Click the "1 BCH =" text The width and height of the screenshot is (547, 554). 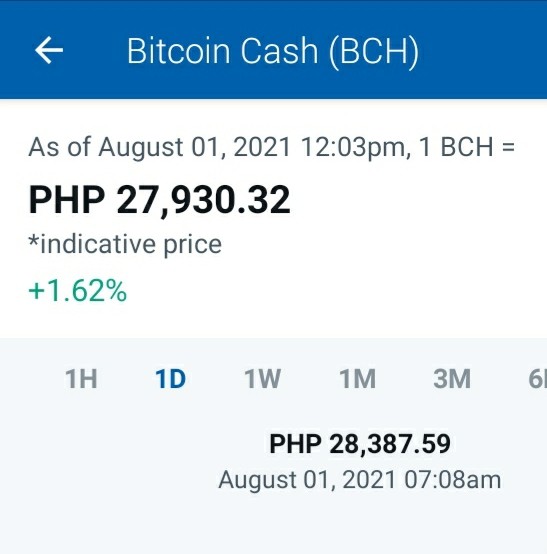pos(467,147)
